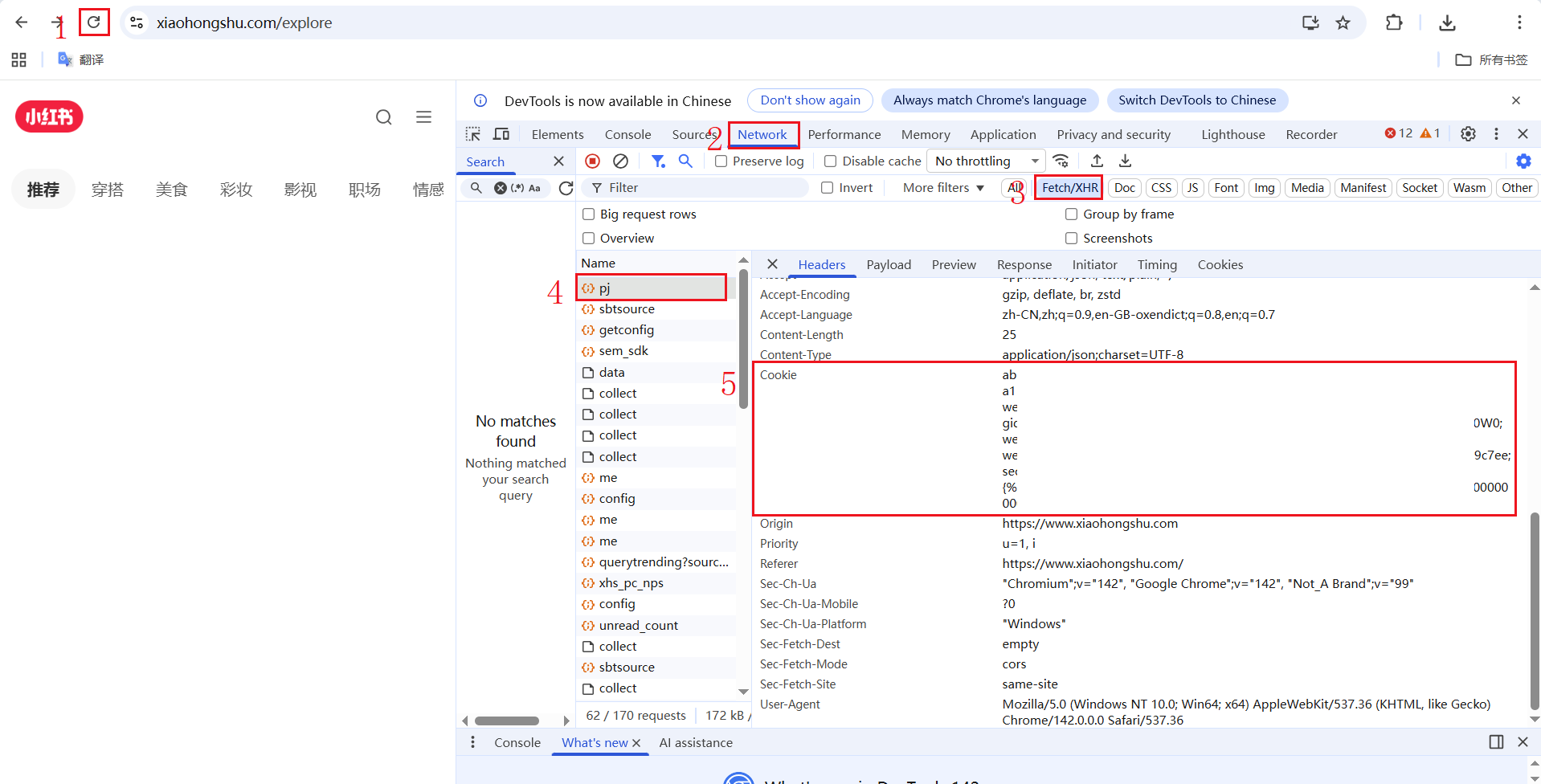Enable the Preserve log checkbox
Image resolution: width=1541 pixels, height=784 pixels.
coord(721,161)
